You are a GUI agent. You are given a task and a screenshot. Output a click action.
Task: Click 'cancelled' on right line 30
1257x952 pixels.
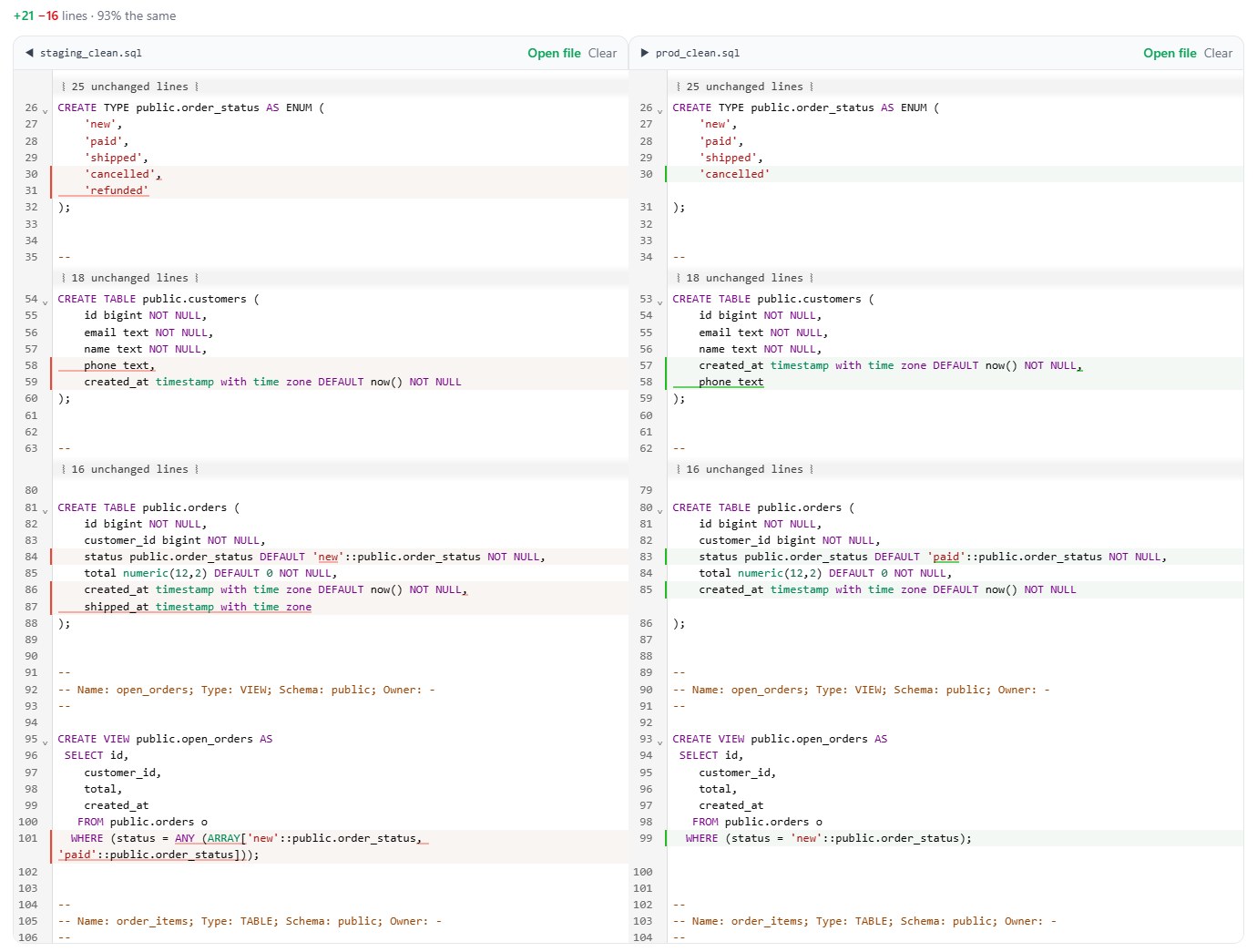[734, 174]
